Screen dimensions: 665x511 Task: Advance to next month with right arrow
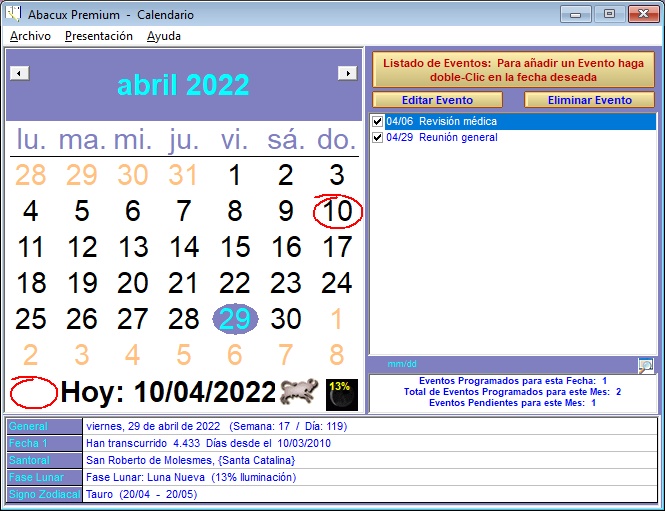[x=347, y=73]
